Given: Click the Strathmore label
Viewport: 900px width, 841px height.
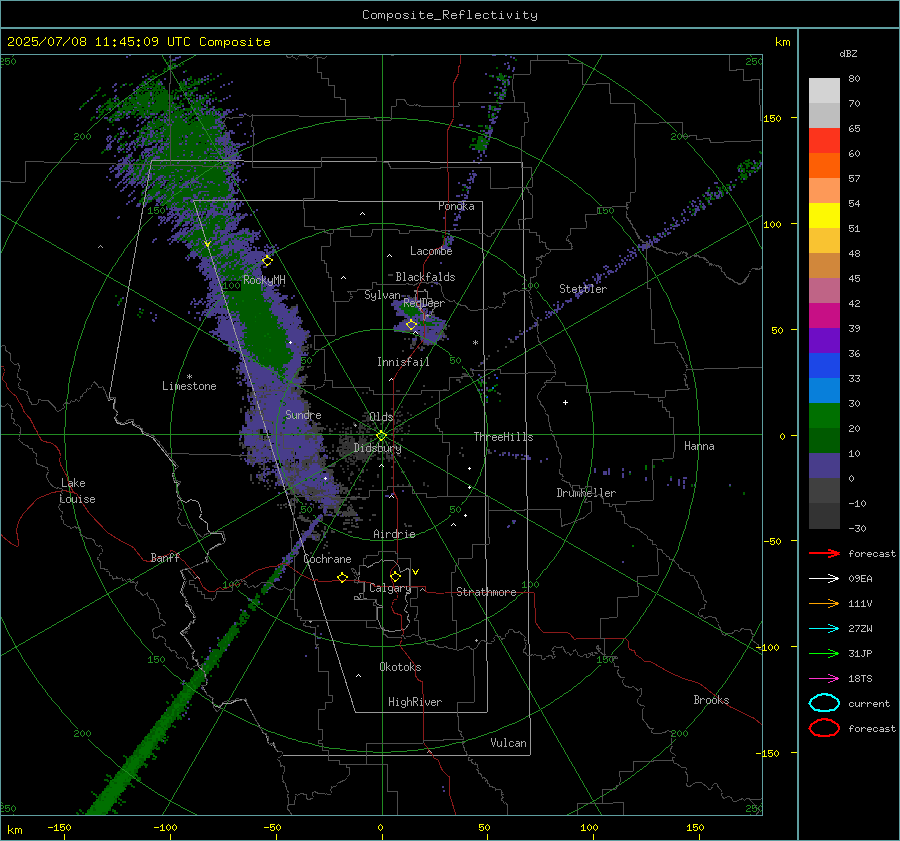Looking at the screenshot, I should [x=486, y=592].
